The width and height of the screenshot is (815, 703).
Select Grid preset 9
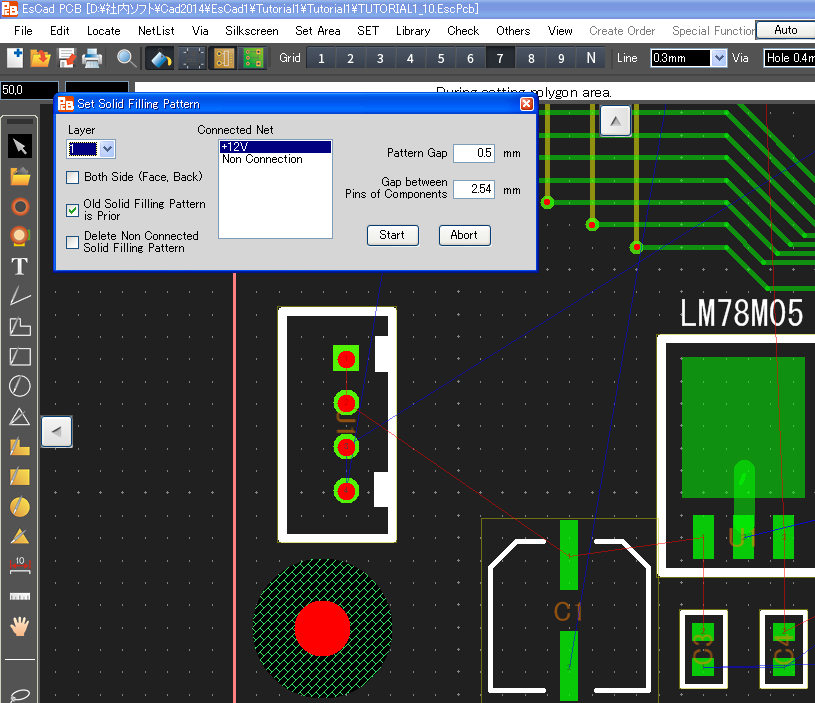pyautogui.click(x=561, y=58)
